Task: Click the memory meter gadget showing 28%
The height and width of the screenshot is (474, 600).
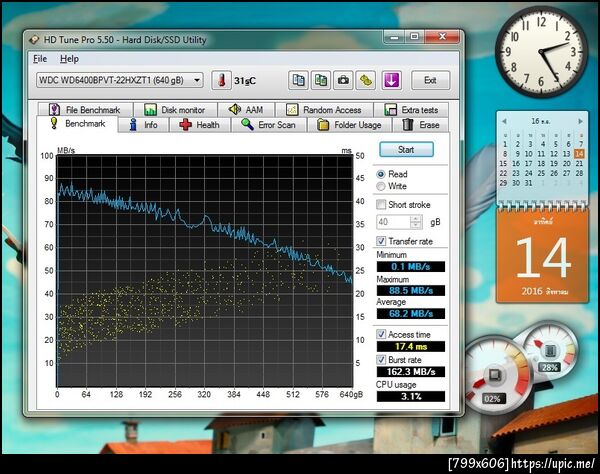Action: (x=550, y=352)
